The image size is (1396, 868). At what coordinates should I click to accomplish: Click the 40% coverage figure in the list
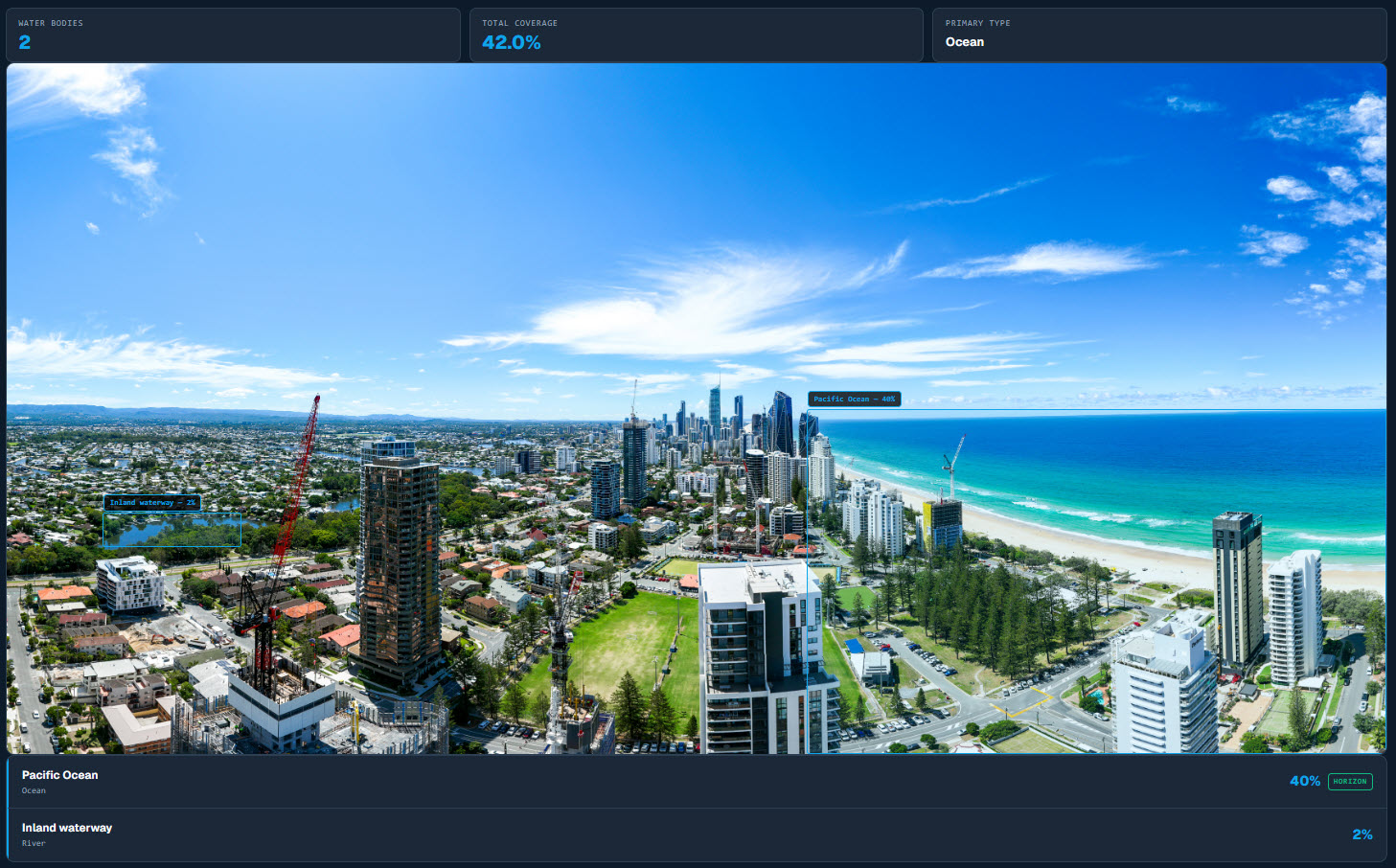coord(1305,782)
